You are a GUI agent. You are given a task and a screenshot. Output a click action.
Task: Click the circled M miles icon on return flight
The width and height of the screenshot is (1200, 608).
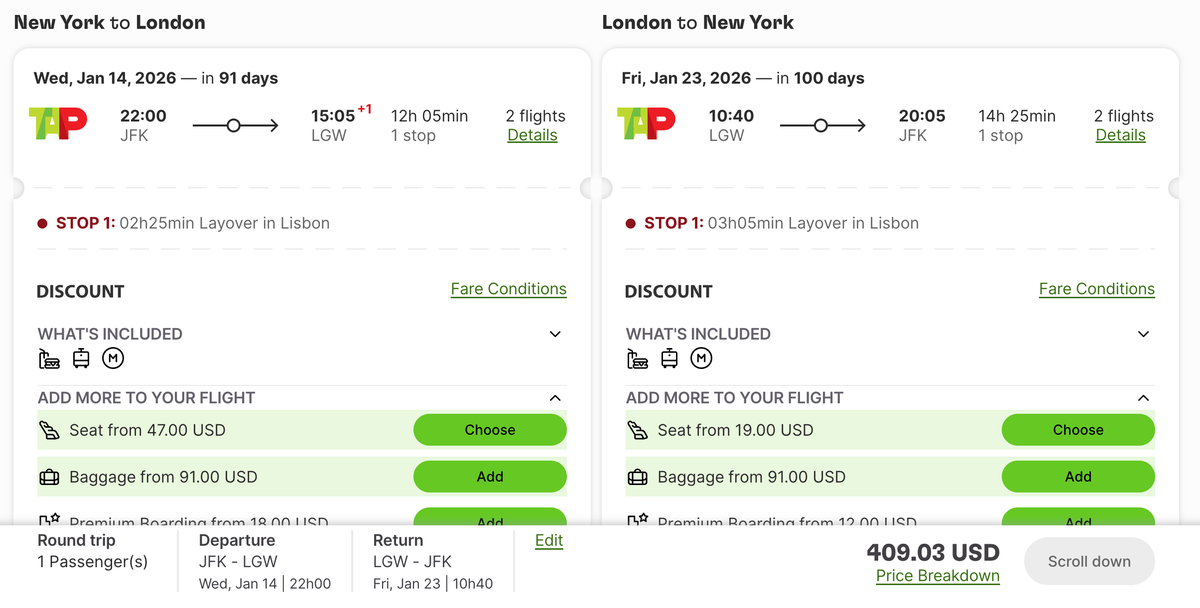click(x=701, y=358)
